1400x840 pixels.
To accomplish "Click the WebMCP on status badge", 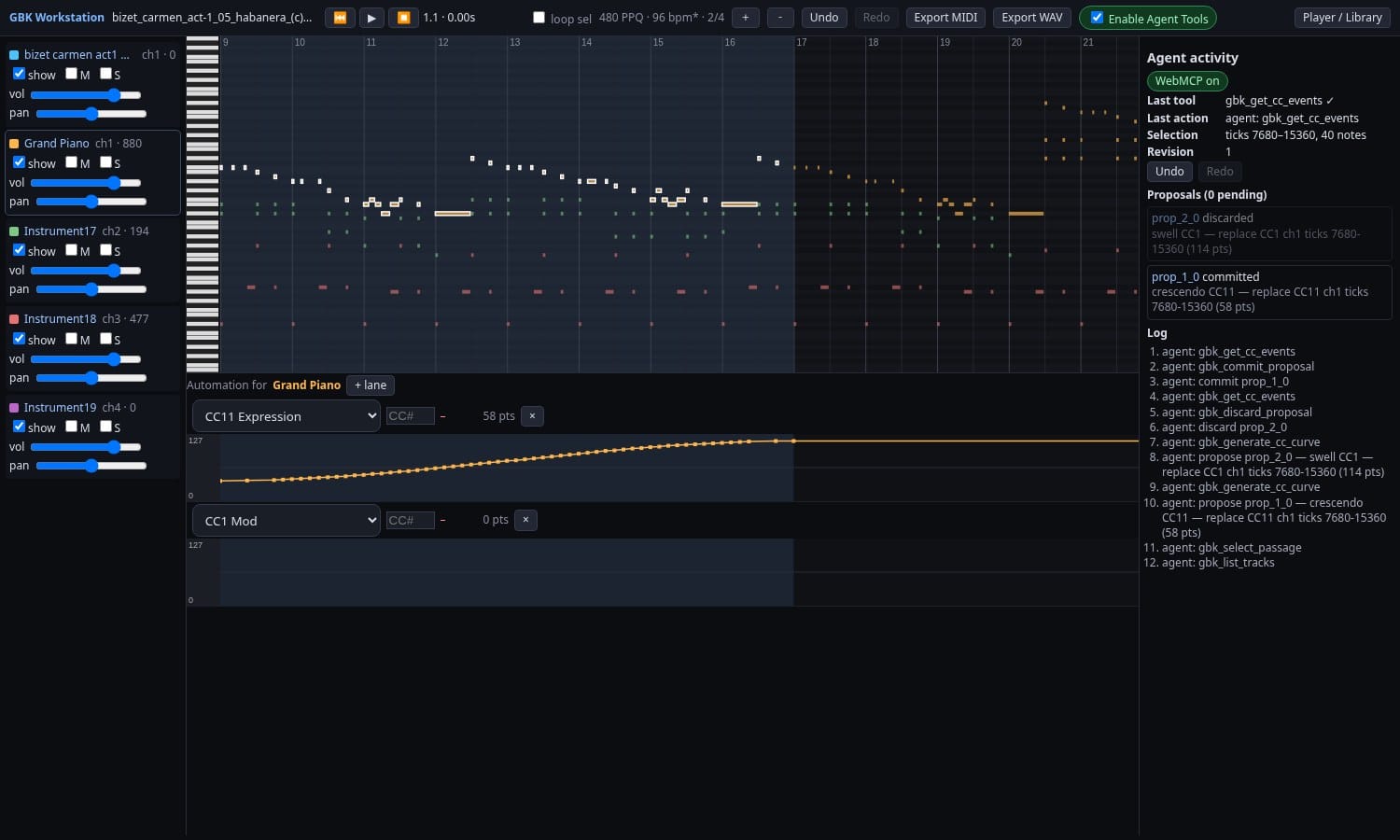I will click(x=1187, y=81).
